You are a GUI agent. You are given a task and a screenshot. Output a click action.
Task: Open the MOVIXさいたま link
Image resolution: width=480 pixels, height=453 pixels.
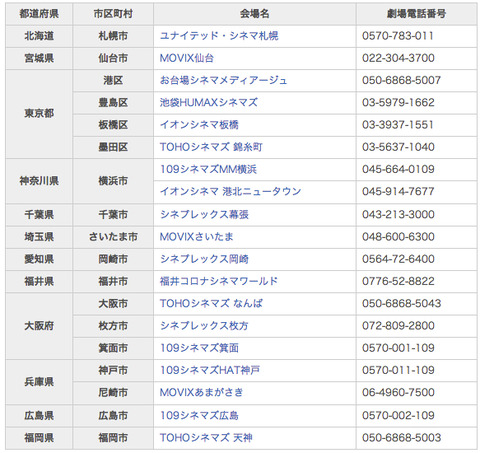196,237
